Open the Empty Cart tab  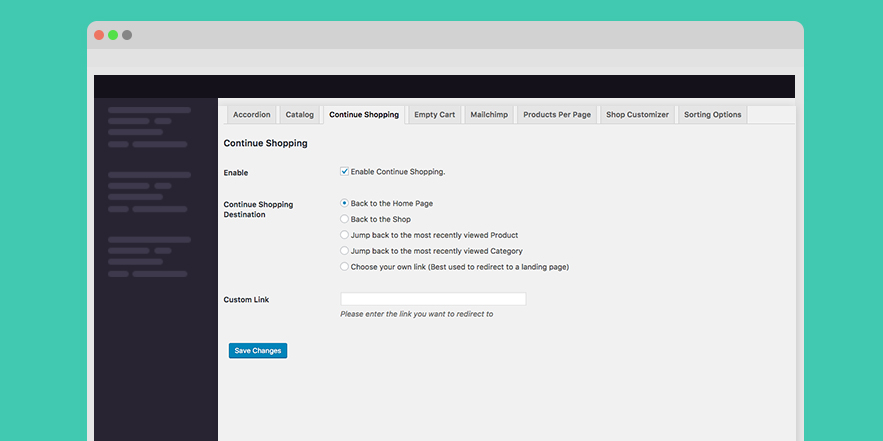point(435,114)
